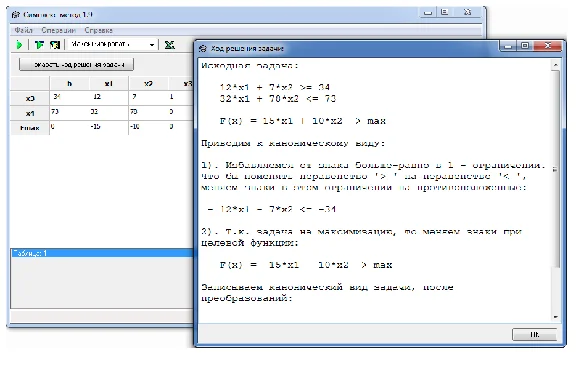Click cell with value 34 in row x3
576x368 pixels.
[x=69, y=98]
